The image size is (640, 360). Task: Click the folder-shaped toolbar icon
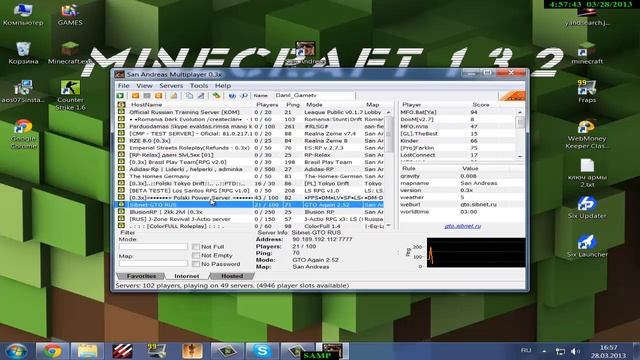tap(173, 96)
